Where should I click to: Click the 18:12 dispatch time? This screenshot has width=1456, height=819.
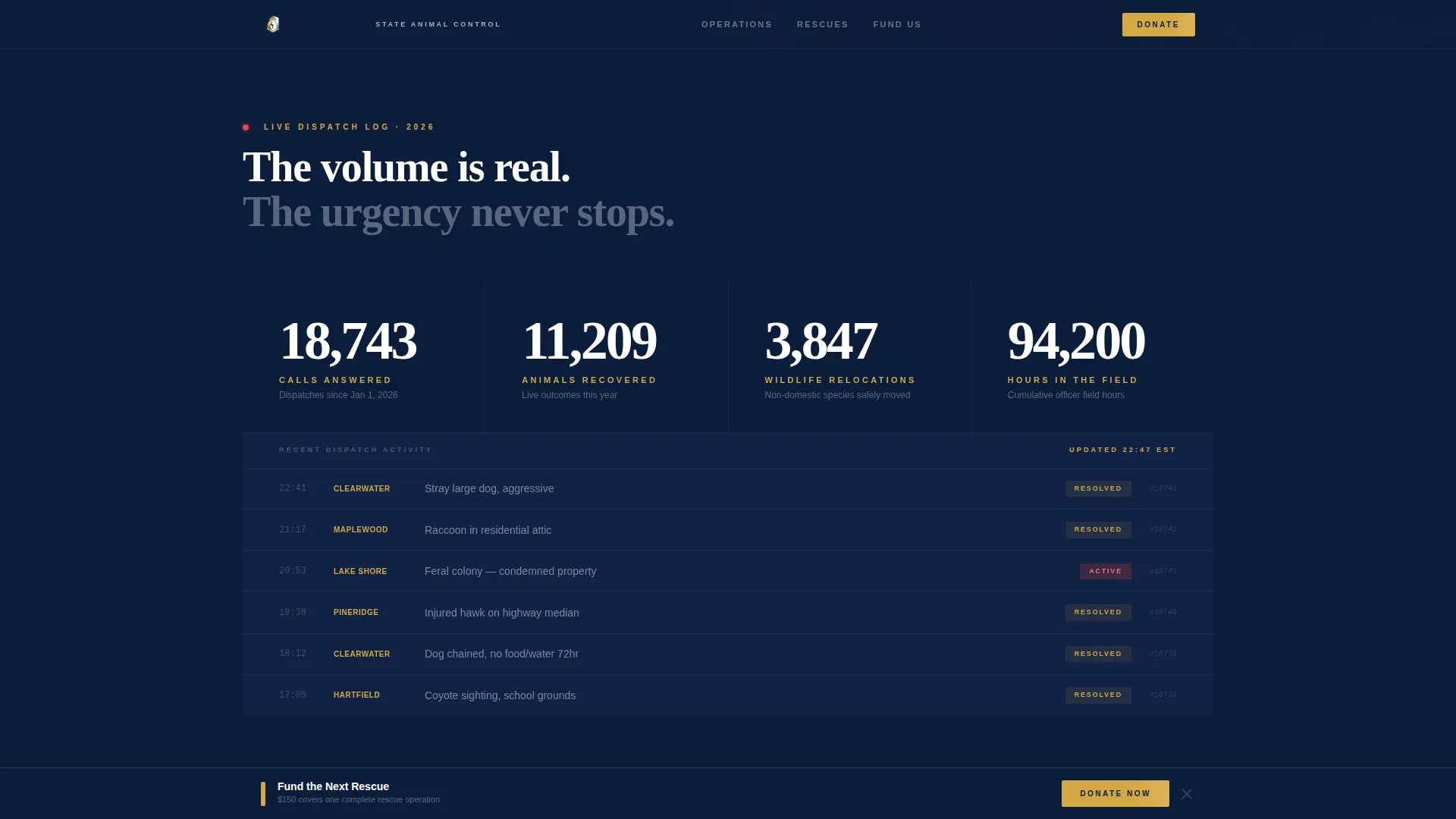pos(293,654)
